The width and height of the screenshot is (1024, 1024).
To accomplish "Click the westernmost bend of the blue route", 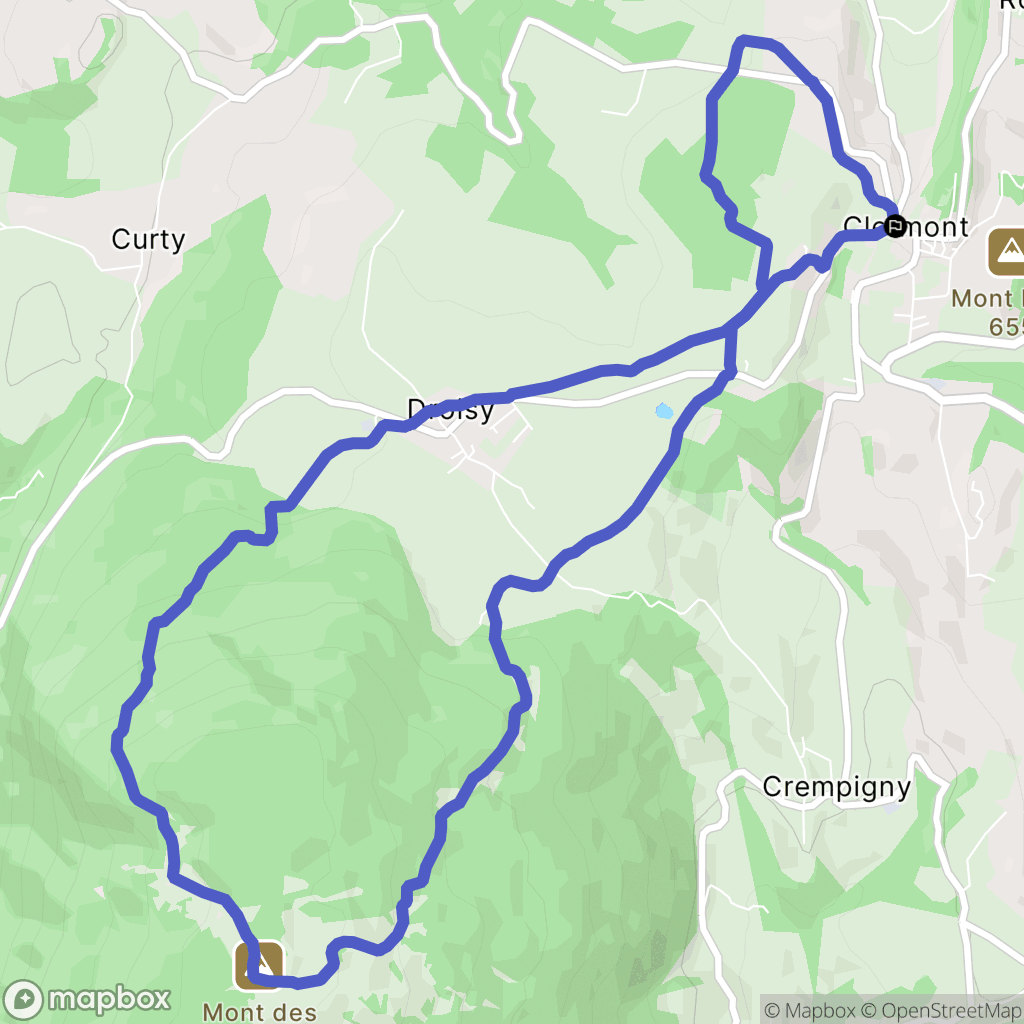I will (x=118, y=743).
